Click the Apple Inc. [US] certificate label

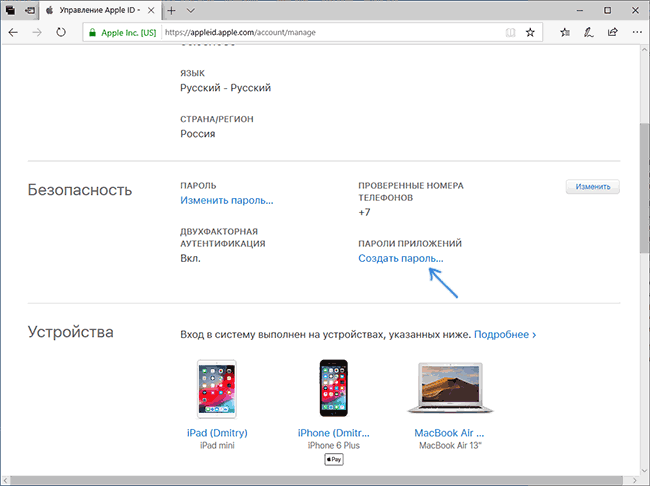(x=129, y=33)
